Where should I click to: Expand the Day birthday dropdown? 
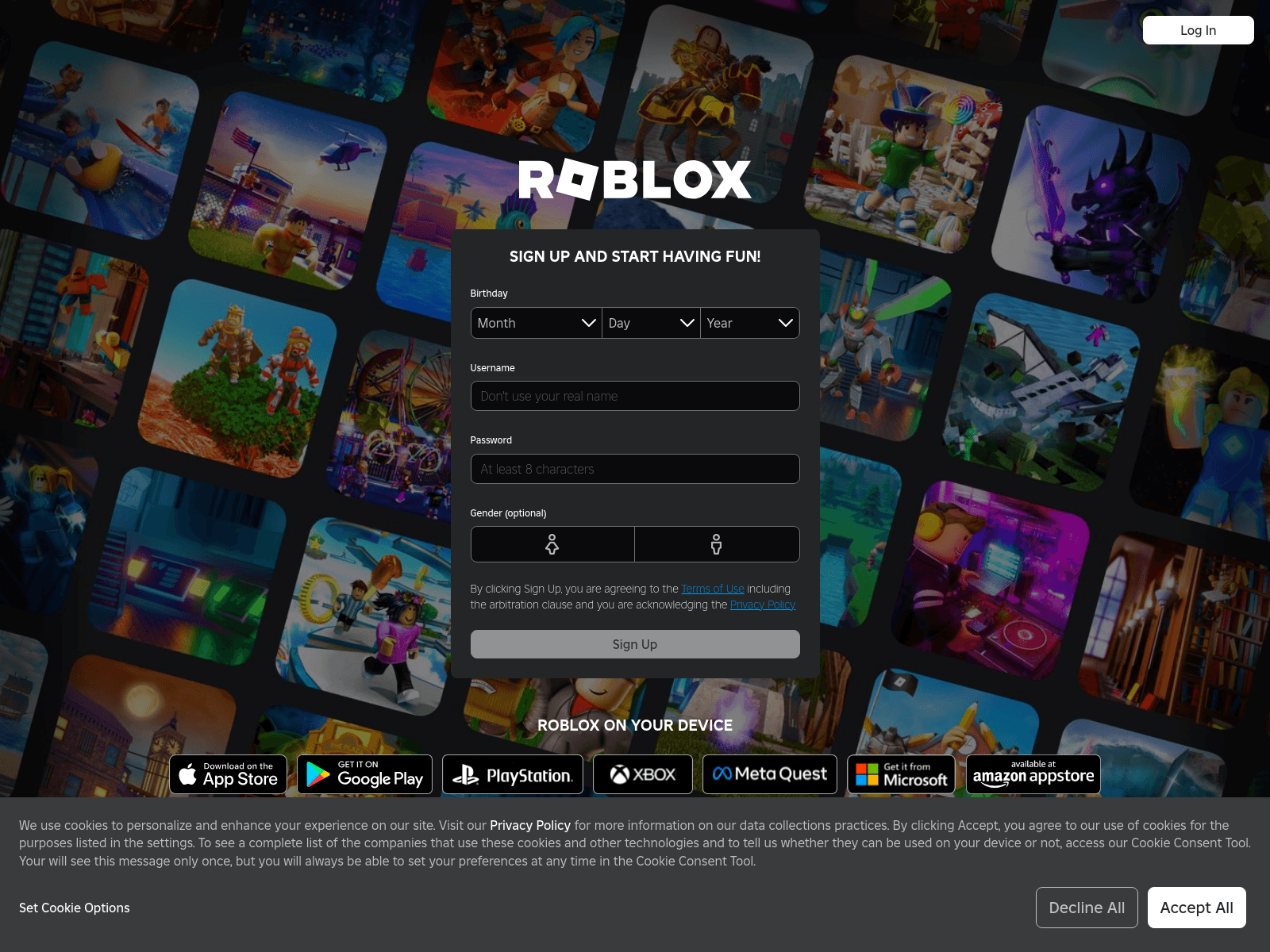(x=652, y=323)
